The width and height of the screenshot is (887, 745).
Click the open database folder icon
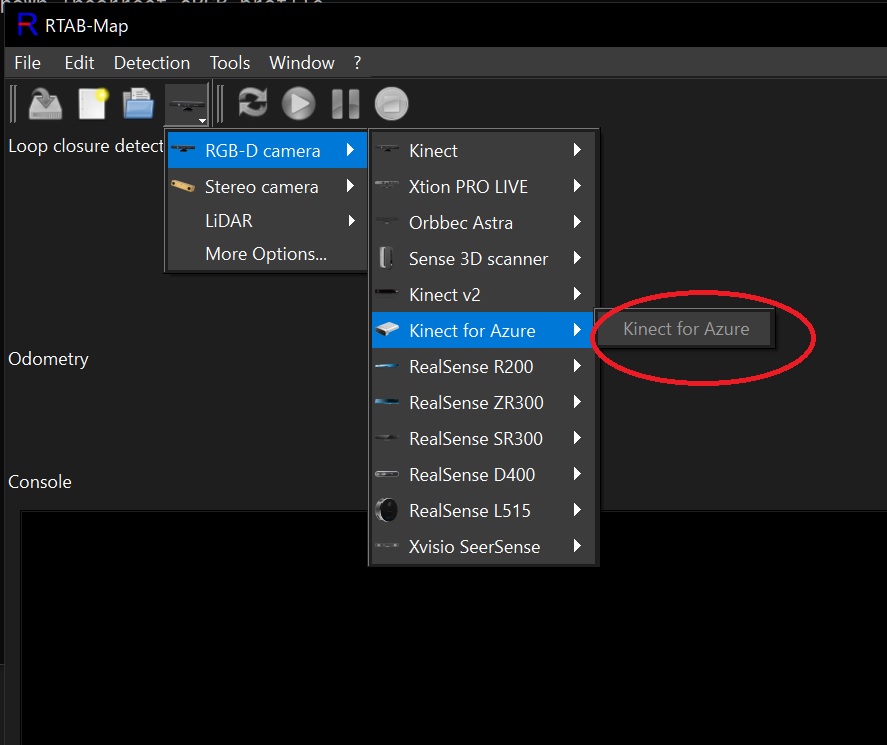pyautogui.click(x=138, y=104)
